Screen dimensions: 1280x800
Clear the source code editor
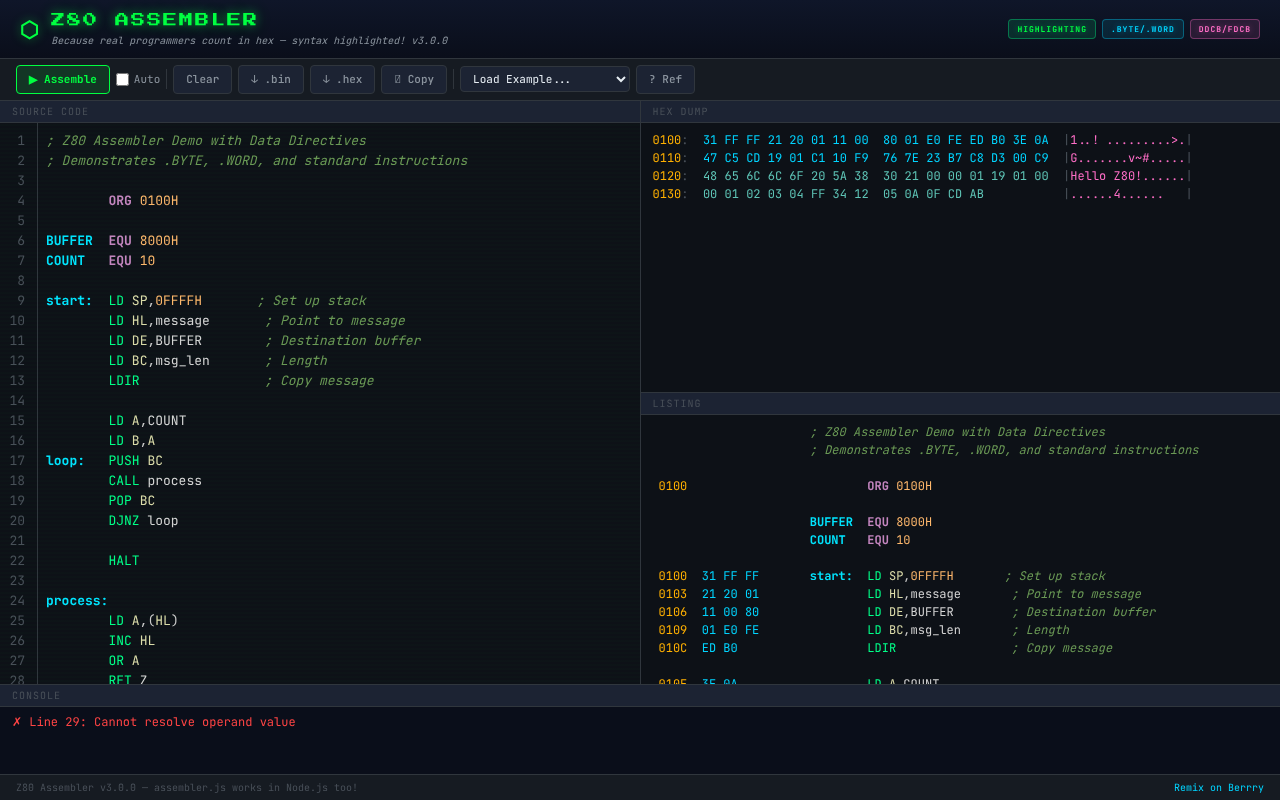202,80
